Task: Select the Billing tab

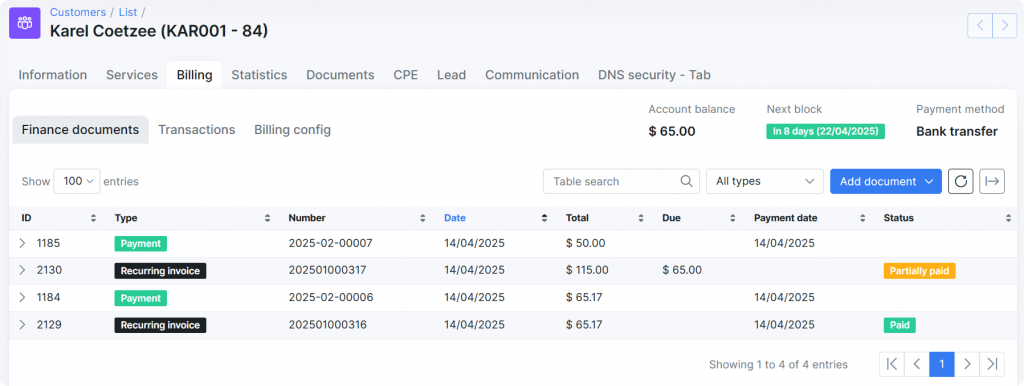Action: coord(195,75)
